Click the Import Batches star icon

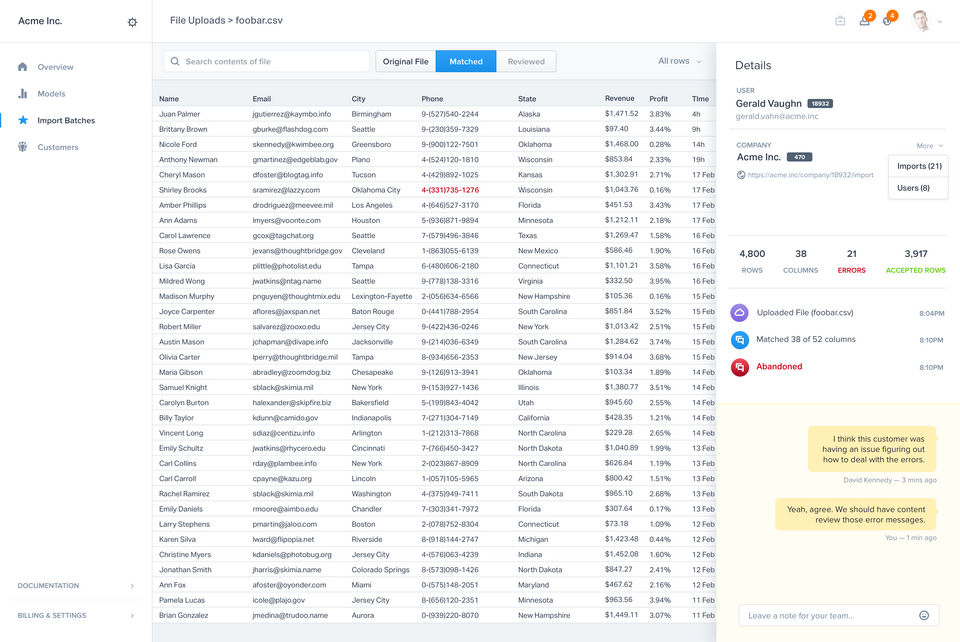(x=23, y=120)
